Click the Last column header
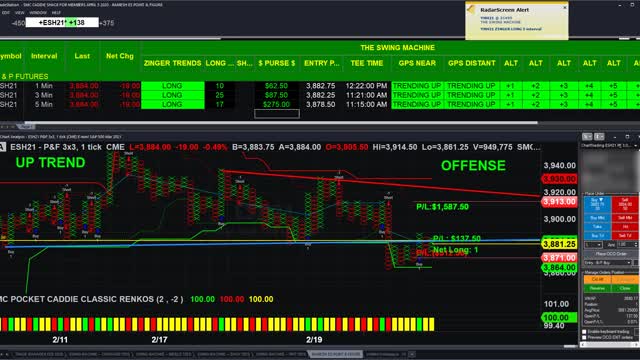640x360 pixels. click(x=82, y=56)
